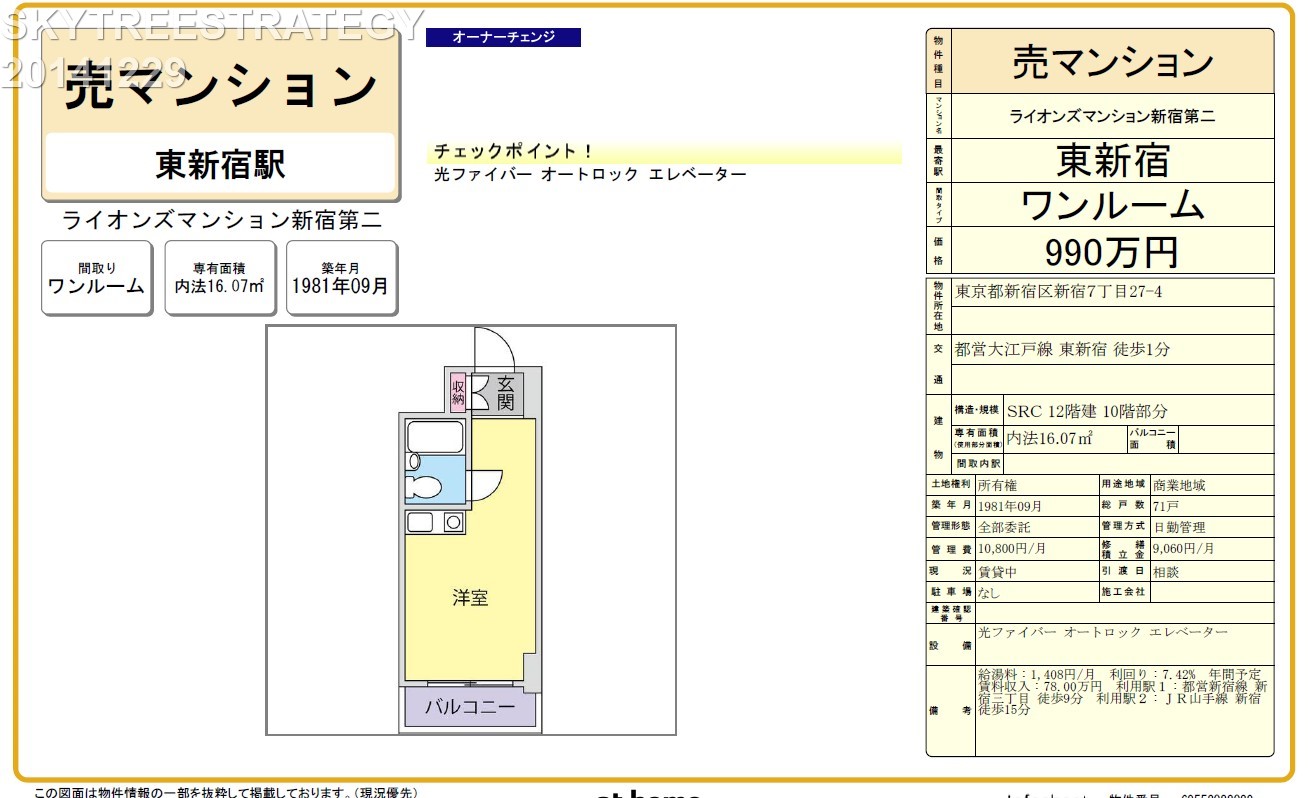
Task: Click the 管理形態 label
Action: pyautogui.click(x=951, y=527)
